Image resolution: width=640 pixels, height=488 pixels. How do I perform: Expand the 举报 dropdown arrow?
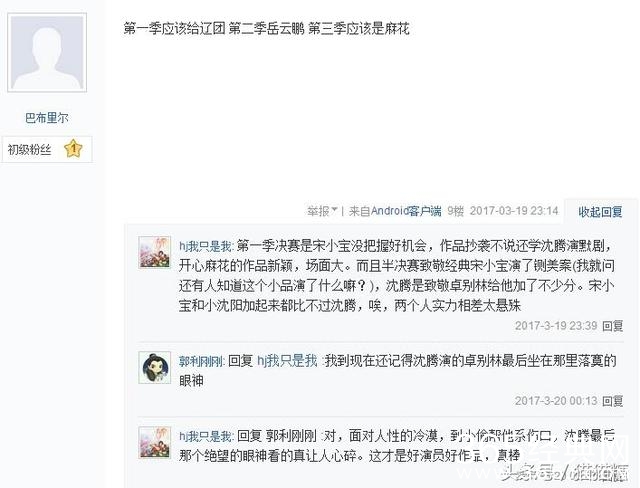[x=334, y=210]
